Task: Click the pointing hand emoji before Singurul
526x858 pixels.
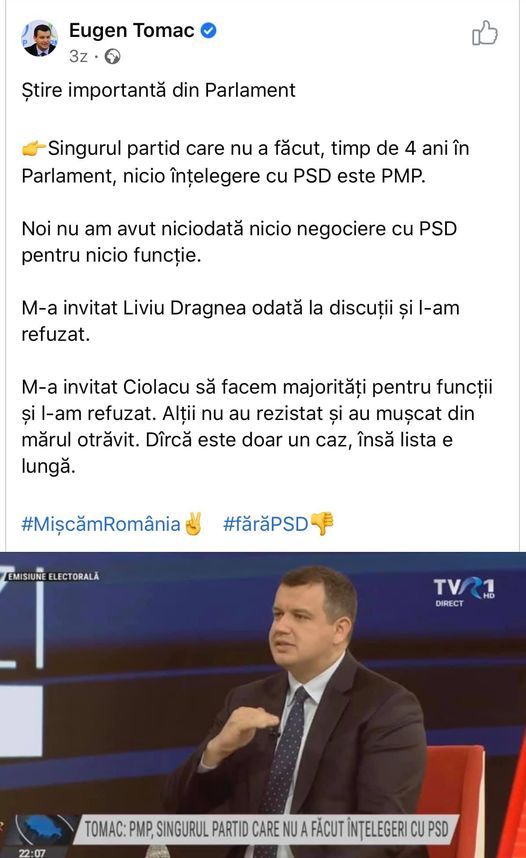Action: pos(34,148)
